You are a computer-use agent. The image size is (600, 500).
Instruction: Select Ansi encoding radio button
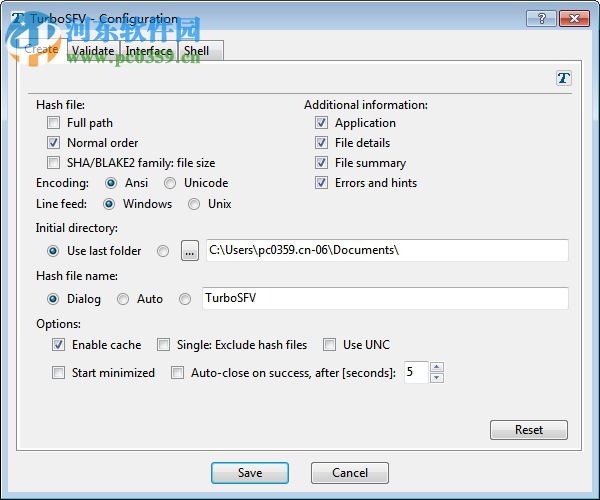coord(111,183)
